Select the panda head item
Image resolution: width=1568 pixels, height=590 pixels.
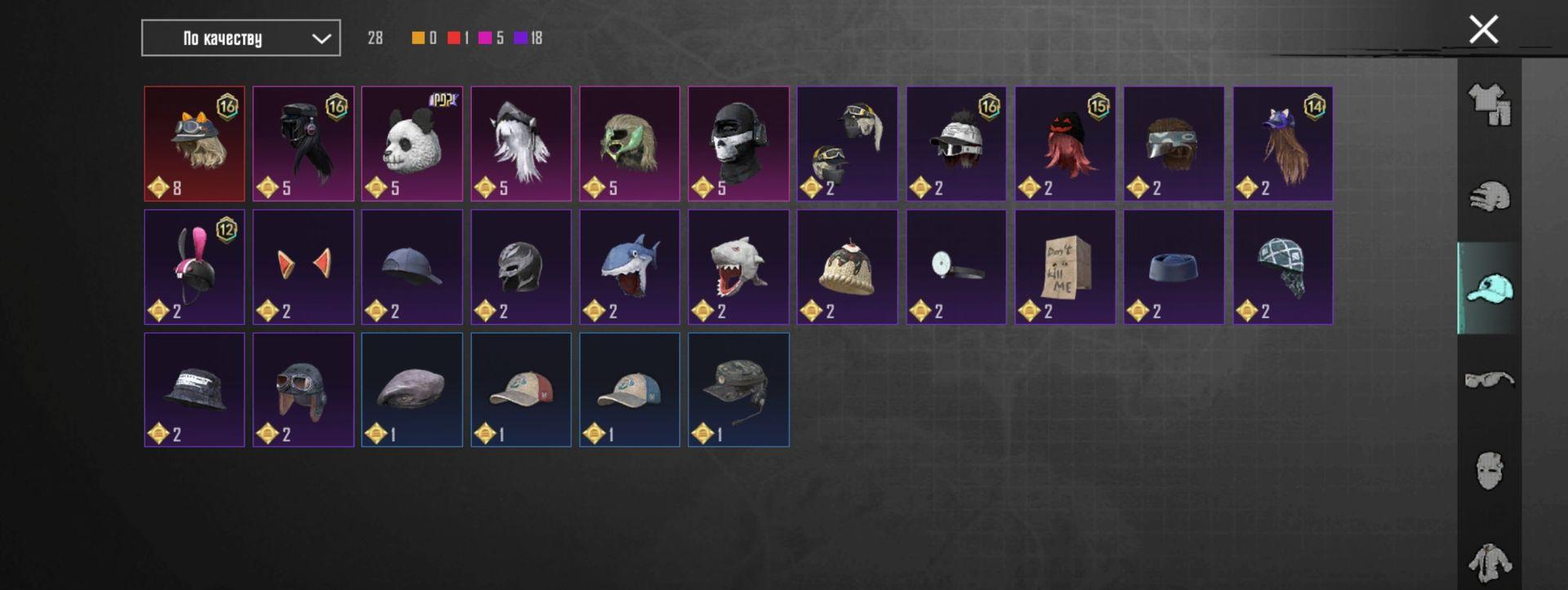pos(412,144)
